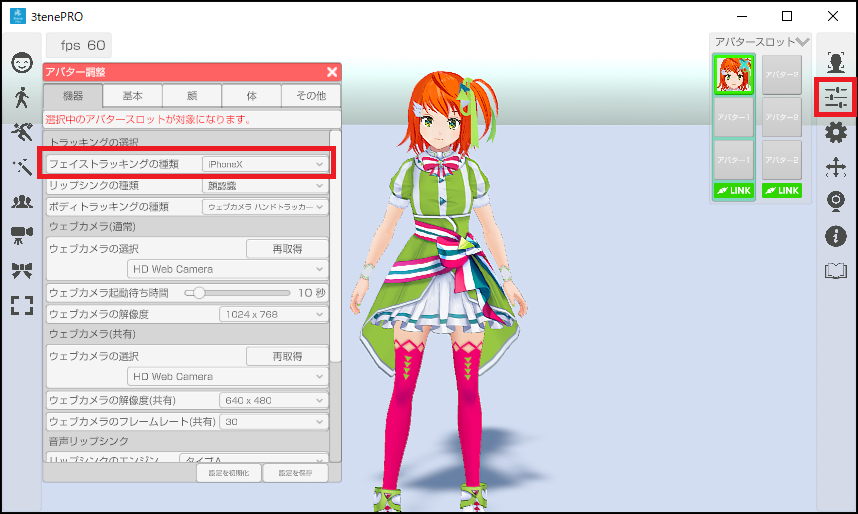Open the video camera settings icon
The image size is (858, 514).
pos(22,235)
